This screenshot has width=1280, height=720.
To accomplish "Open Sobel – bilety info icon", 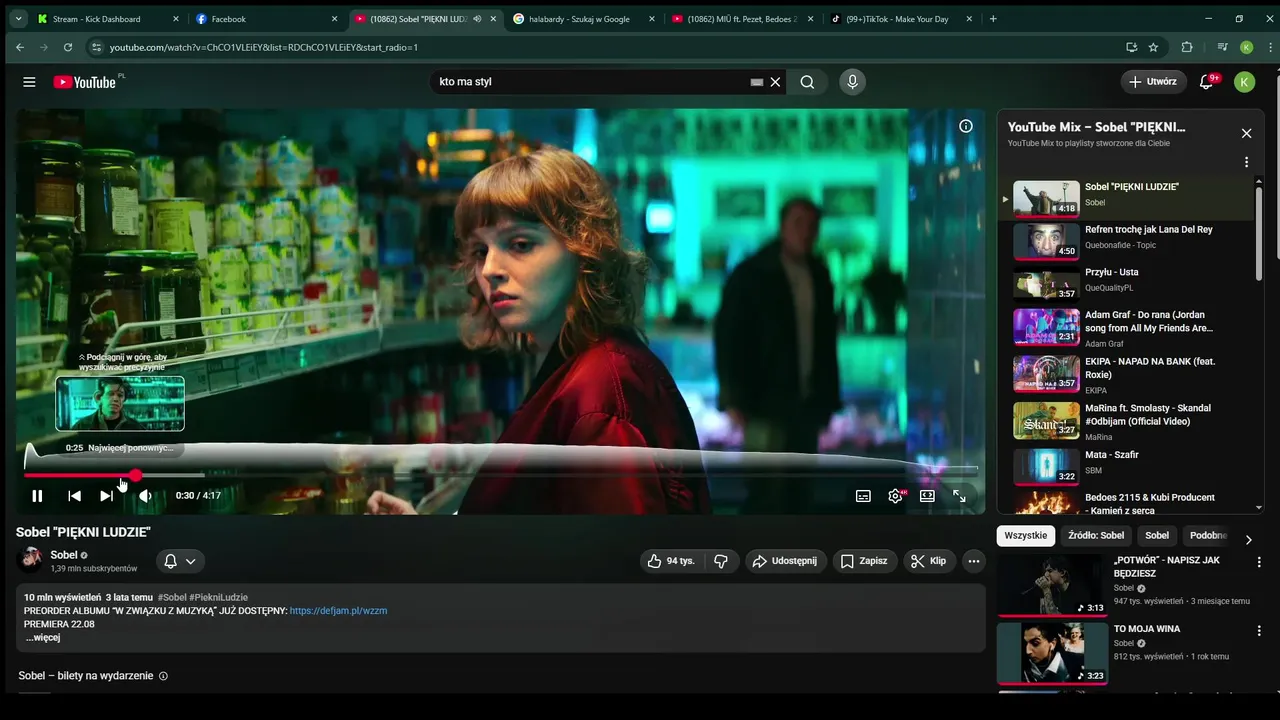I will click(x=163, y=676).
